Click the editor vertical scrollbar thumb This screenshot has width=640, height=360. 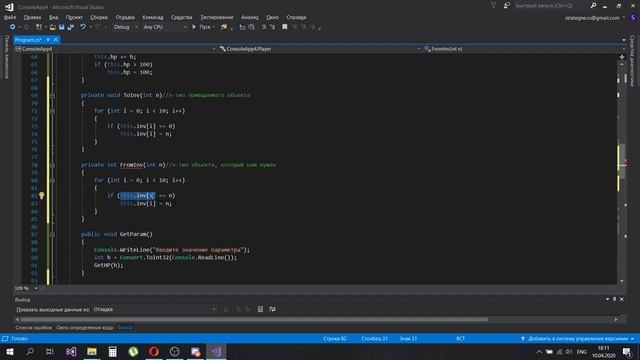[x=622, y=162]
